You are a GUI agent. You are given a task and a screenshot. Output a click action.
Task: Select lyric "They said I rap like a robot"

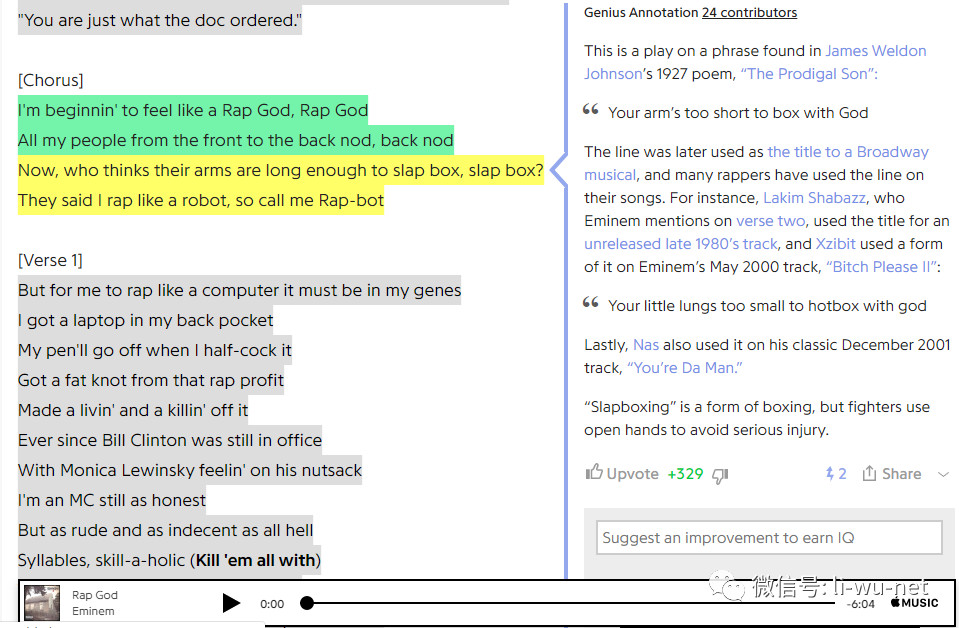(x=201, y=200)
